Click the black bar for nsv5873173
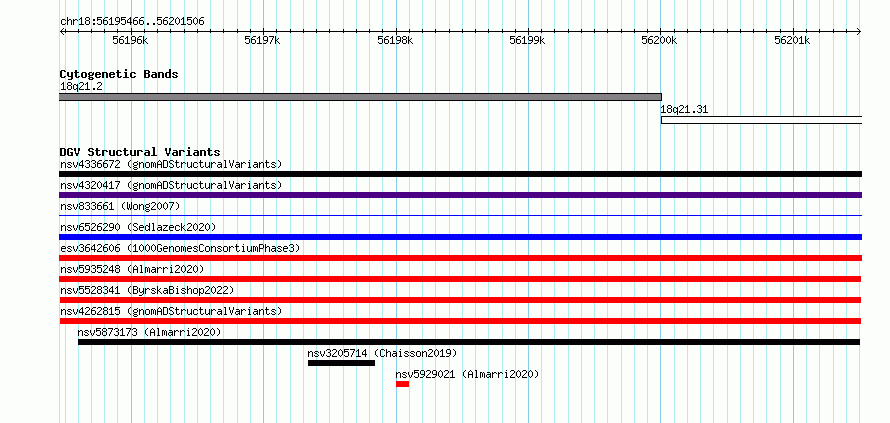 [x=469, y=342]
